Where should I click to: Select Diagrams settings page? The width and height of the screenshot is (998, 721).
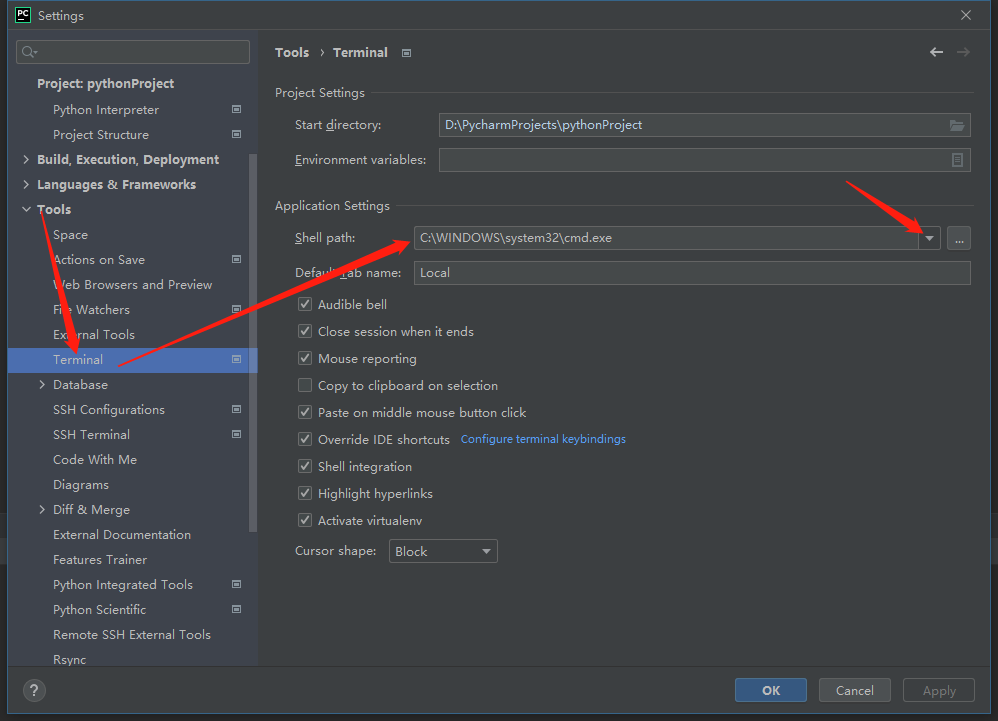[81, 485]
